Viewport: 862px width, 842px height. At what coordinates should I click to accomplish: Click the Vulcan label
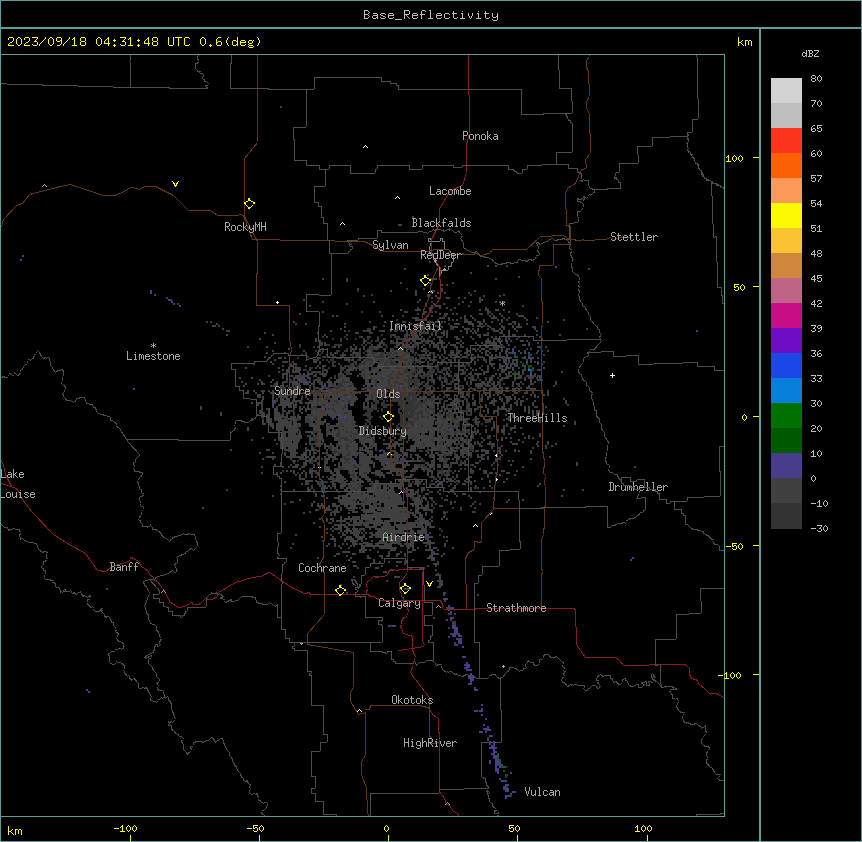542,792
